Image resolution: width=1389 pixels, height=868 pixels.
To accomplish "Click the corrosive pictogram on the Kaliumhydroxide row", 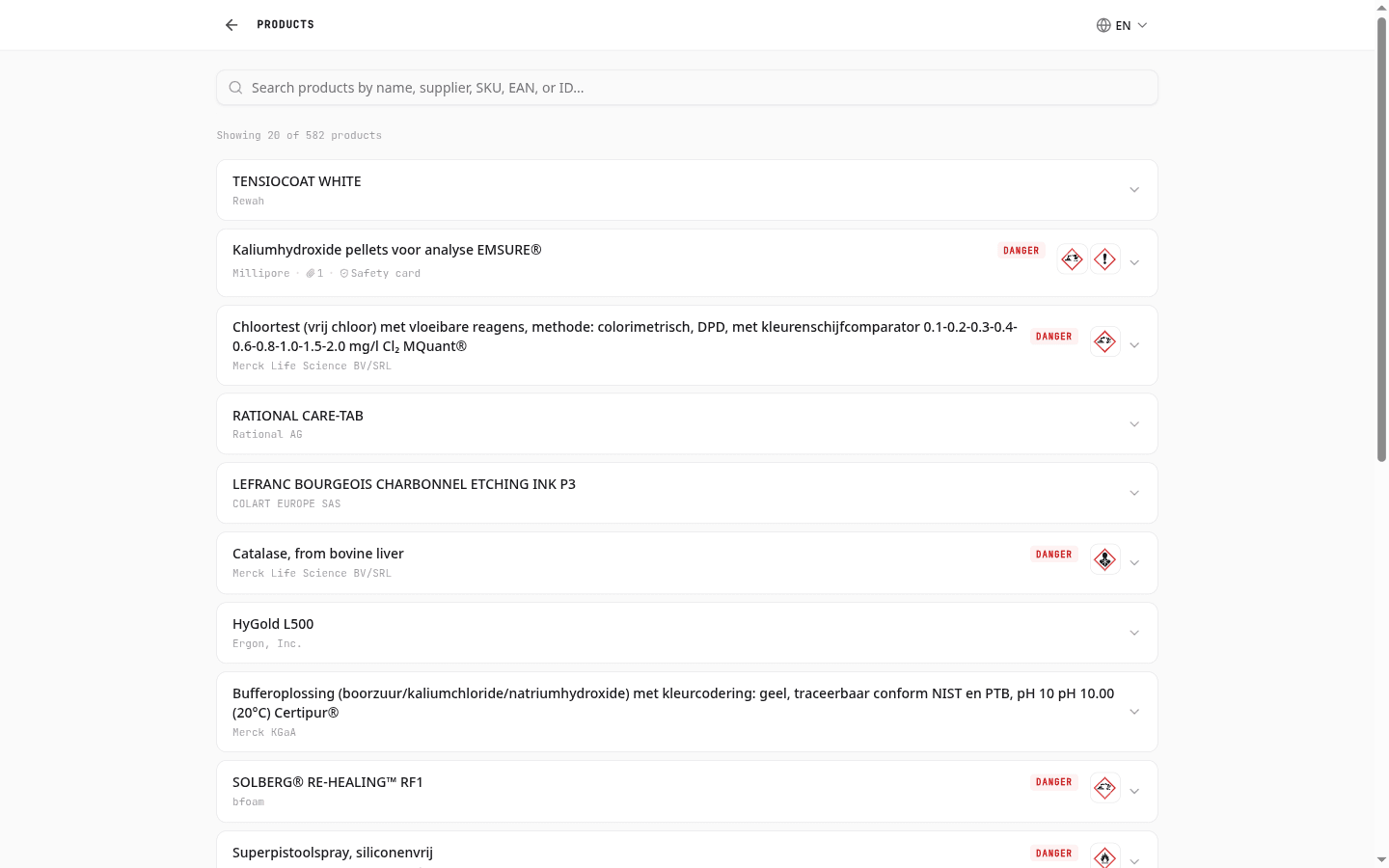I will point(1072,259).
